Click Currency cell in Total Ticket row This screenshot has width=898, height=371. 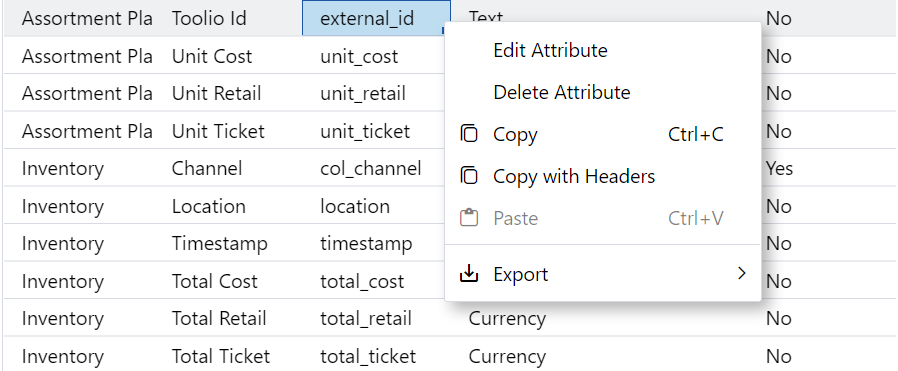pyautogui.click(x=507, y=356)
